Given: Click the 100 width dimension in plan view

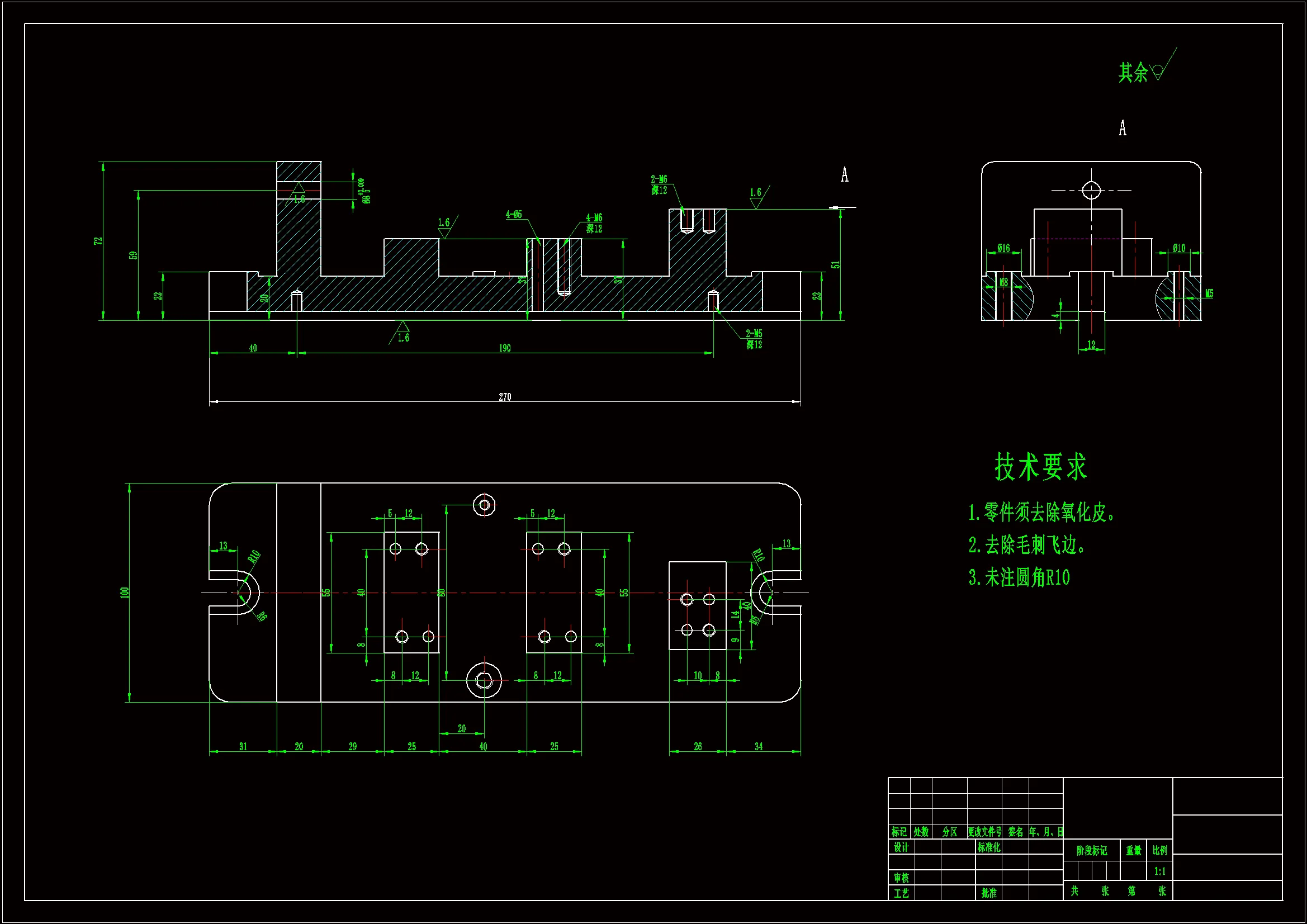Looking at the screenshot, I should tap(125, 592).
